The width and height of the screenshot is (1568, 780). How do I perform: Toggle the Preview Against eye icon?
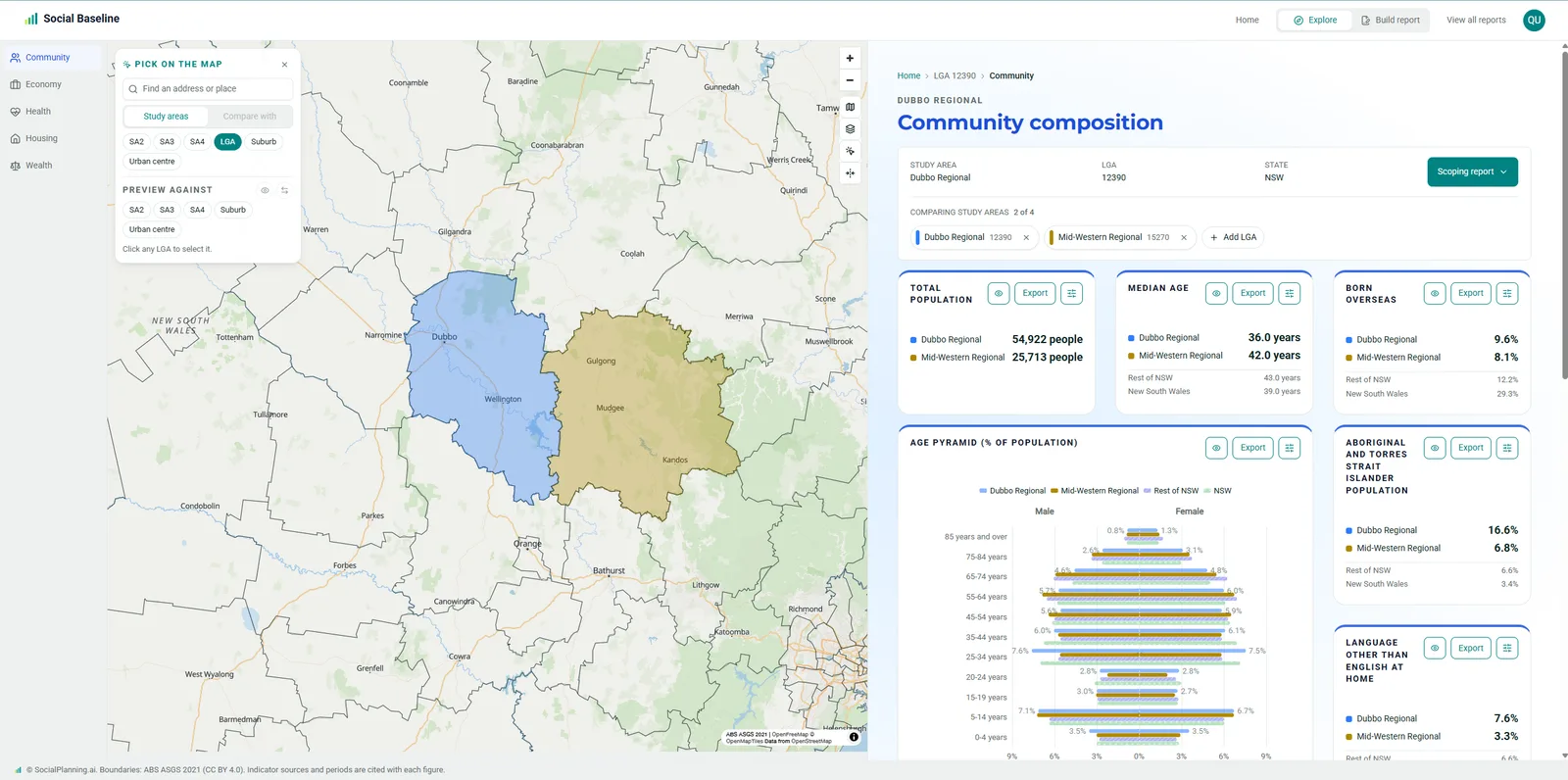[x=265, y=190]
